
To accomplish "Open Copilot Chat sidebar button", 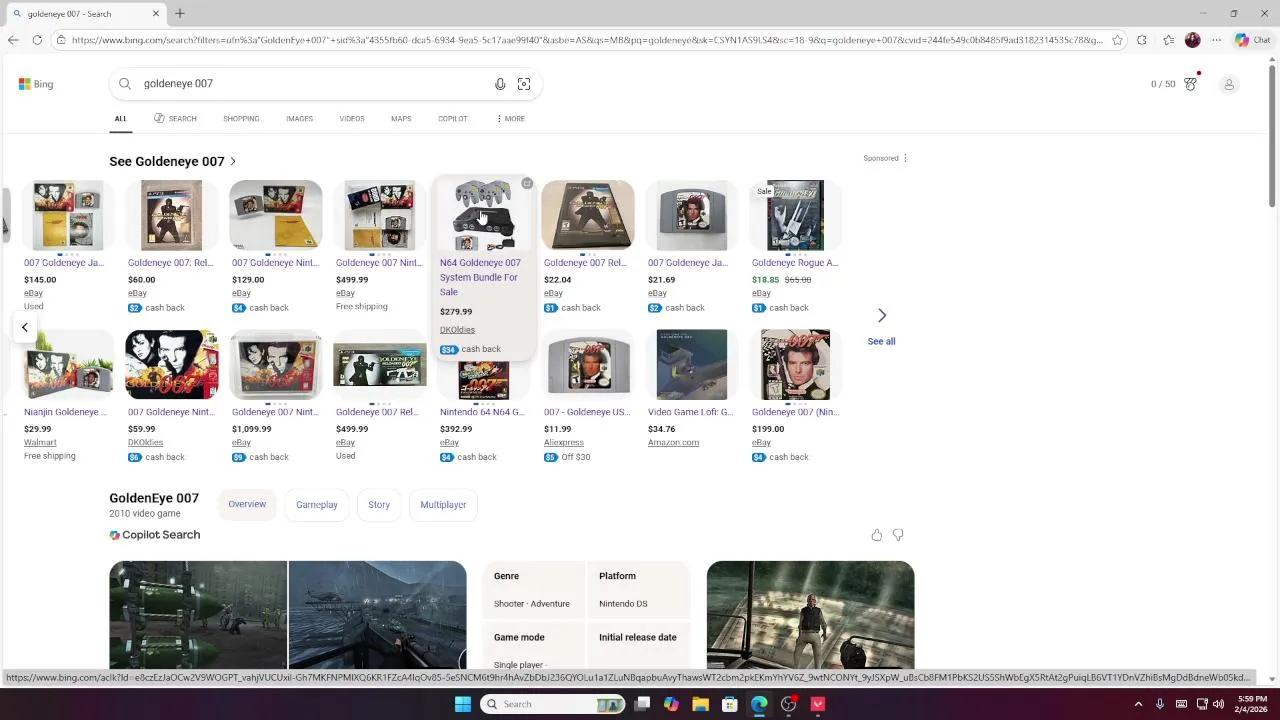I will (x=1253, y=40).
